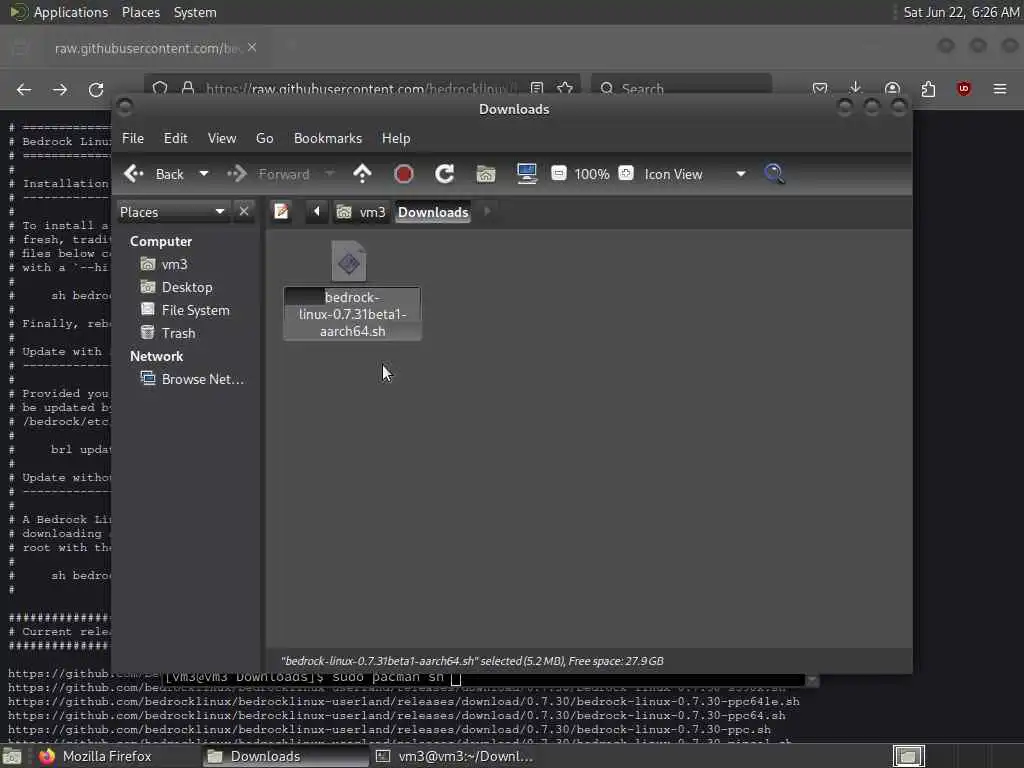Go to vm3 in the path bar

click(361, 212)
